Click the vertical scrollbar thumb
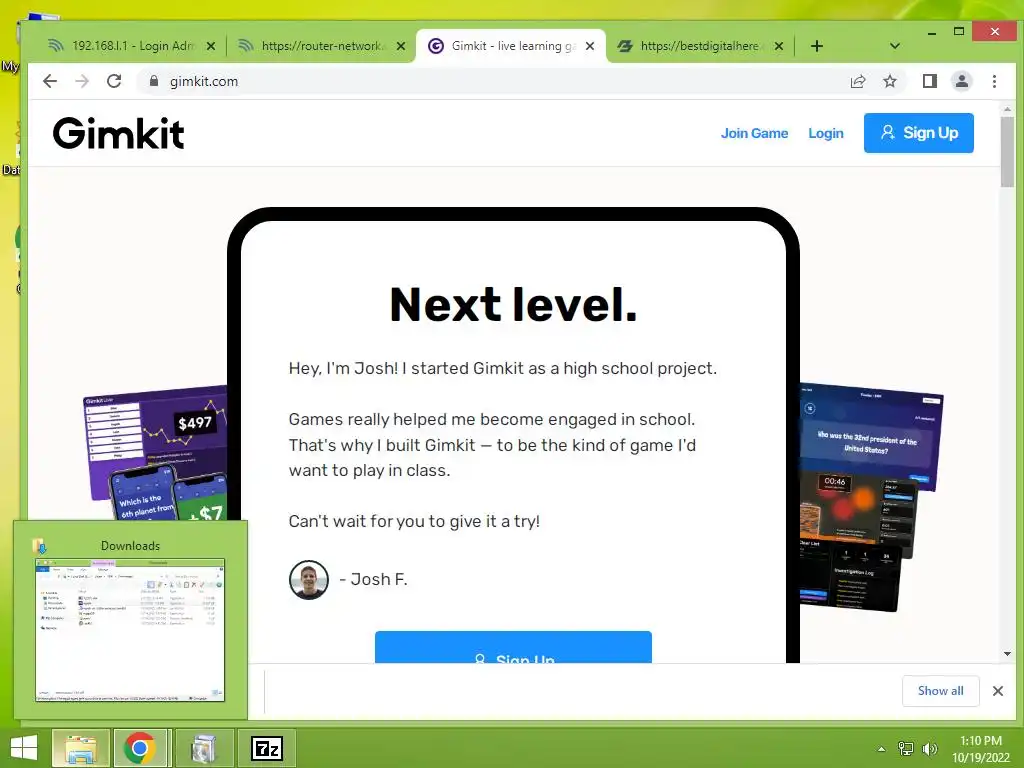 1007,152
